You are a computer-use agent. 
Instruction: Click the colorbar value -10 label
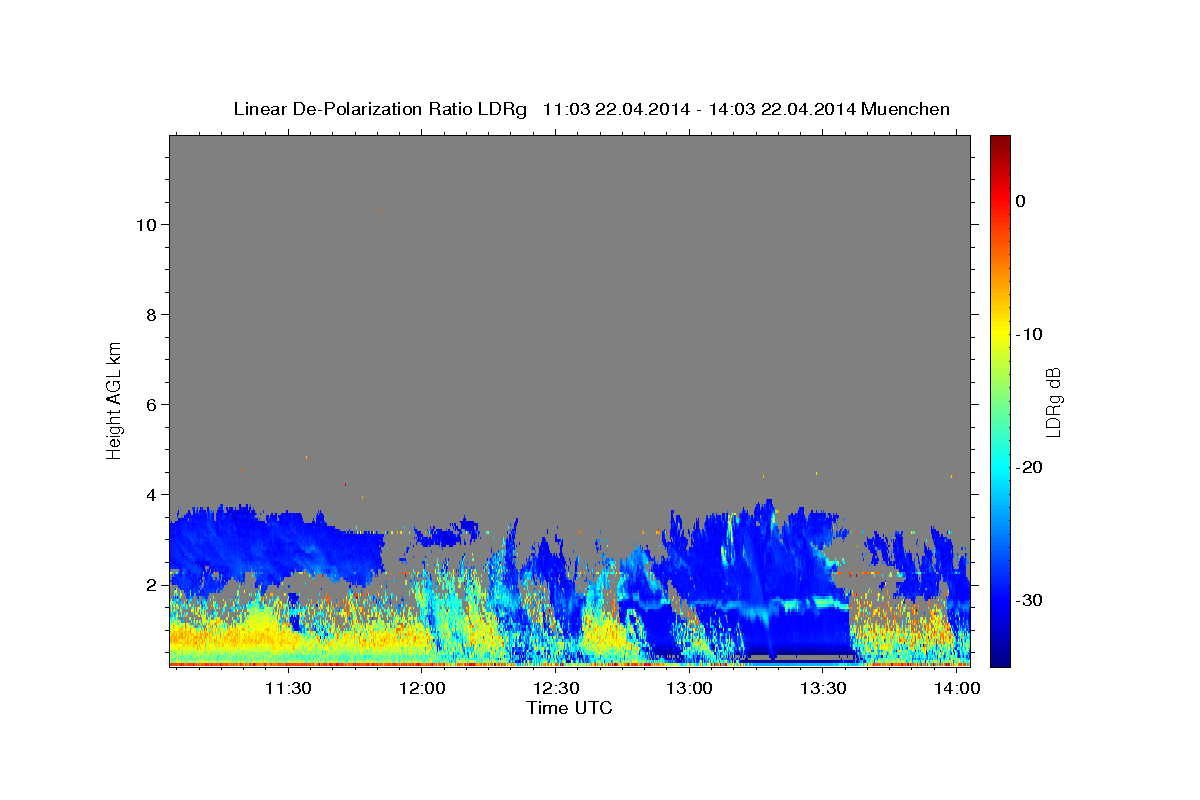(1028, 334)
